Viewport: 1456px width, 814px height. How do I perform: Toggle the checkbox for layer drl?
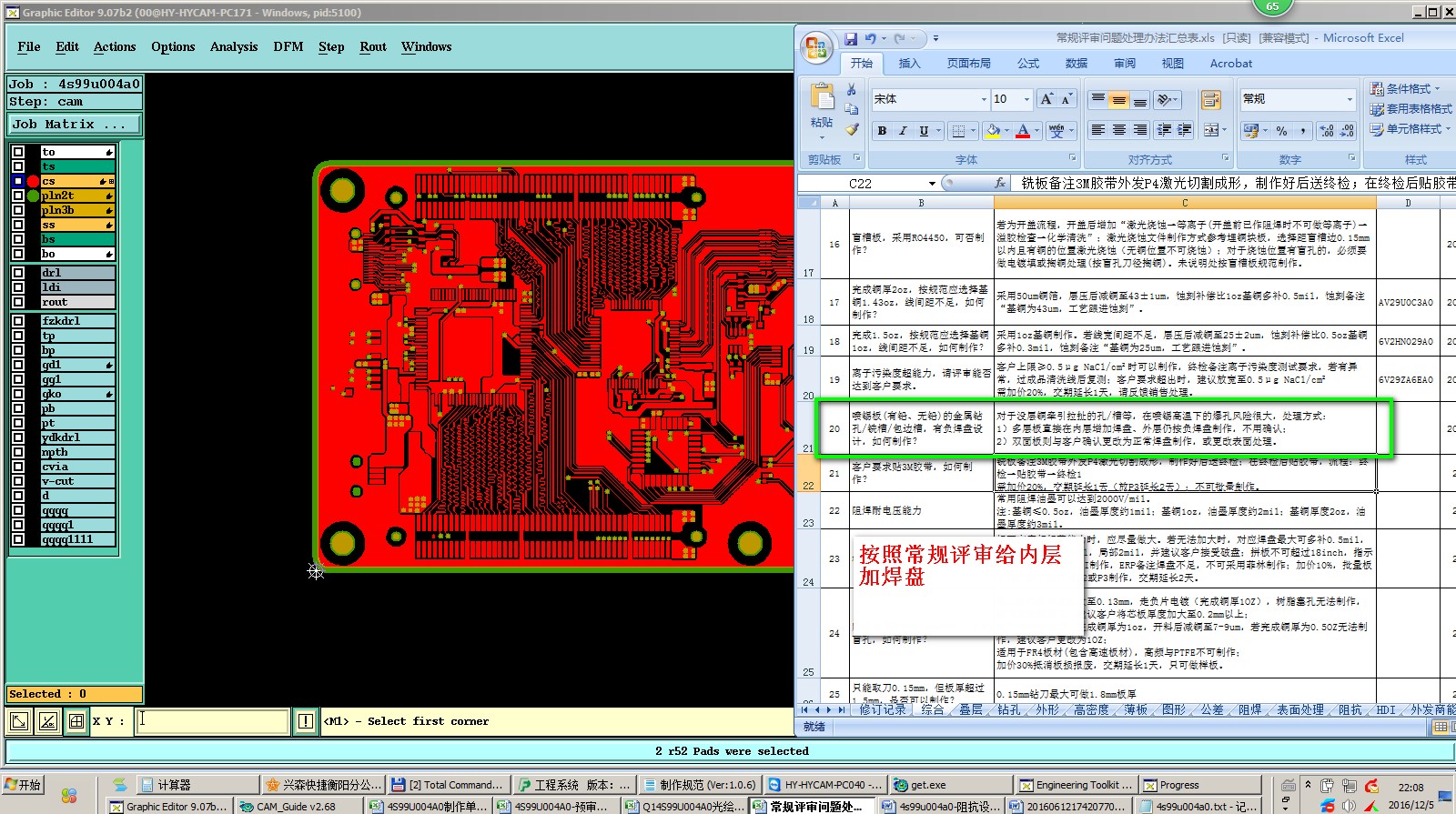coord(18,272)
